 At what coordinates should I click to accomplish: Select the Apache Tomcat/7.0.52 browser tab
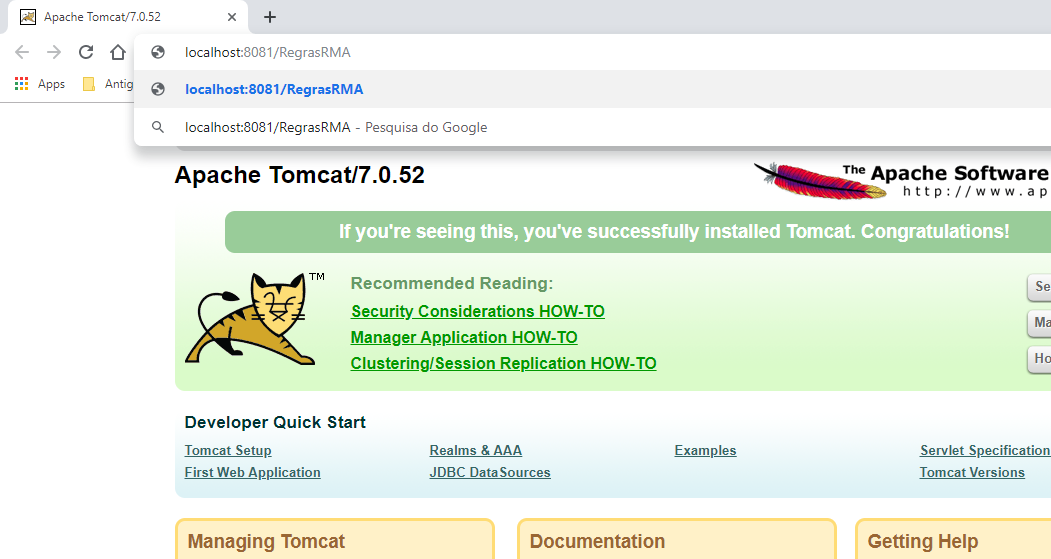tap(127, 17)
